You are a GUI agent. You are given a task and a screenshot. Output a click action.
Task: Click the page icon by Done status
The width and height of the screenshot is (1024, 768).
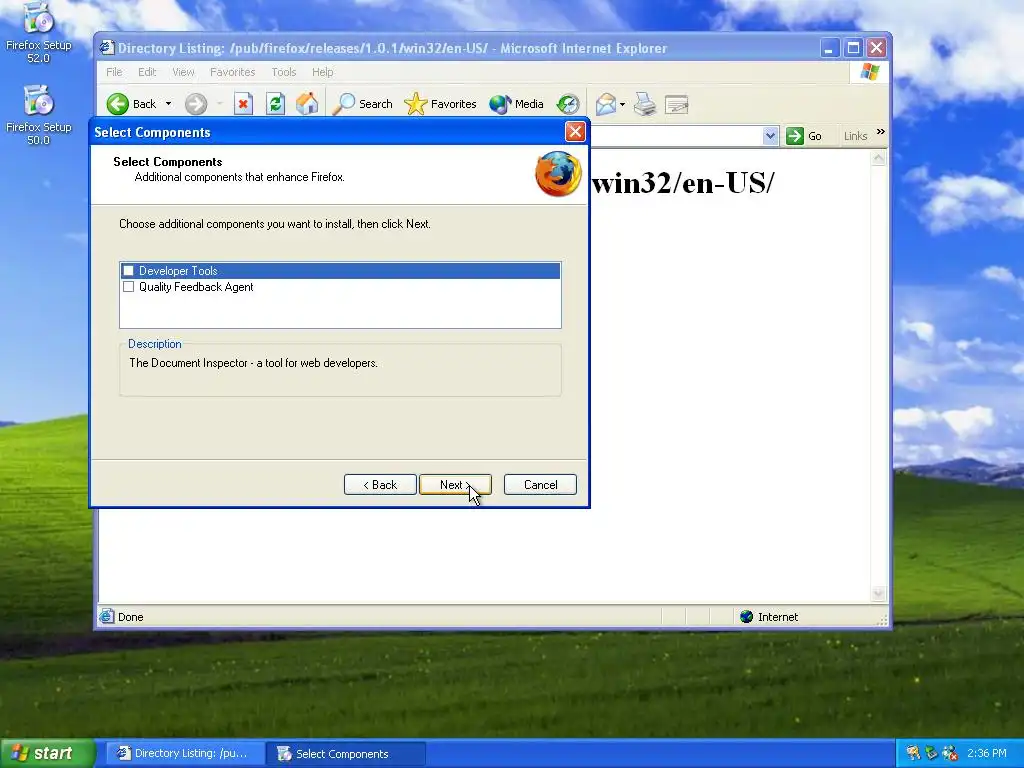(106, 616)
